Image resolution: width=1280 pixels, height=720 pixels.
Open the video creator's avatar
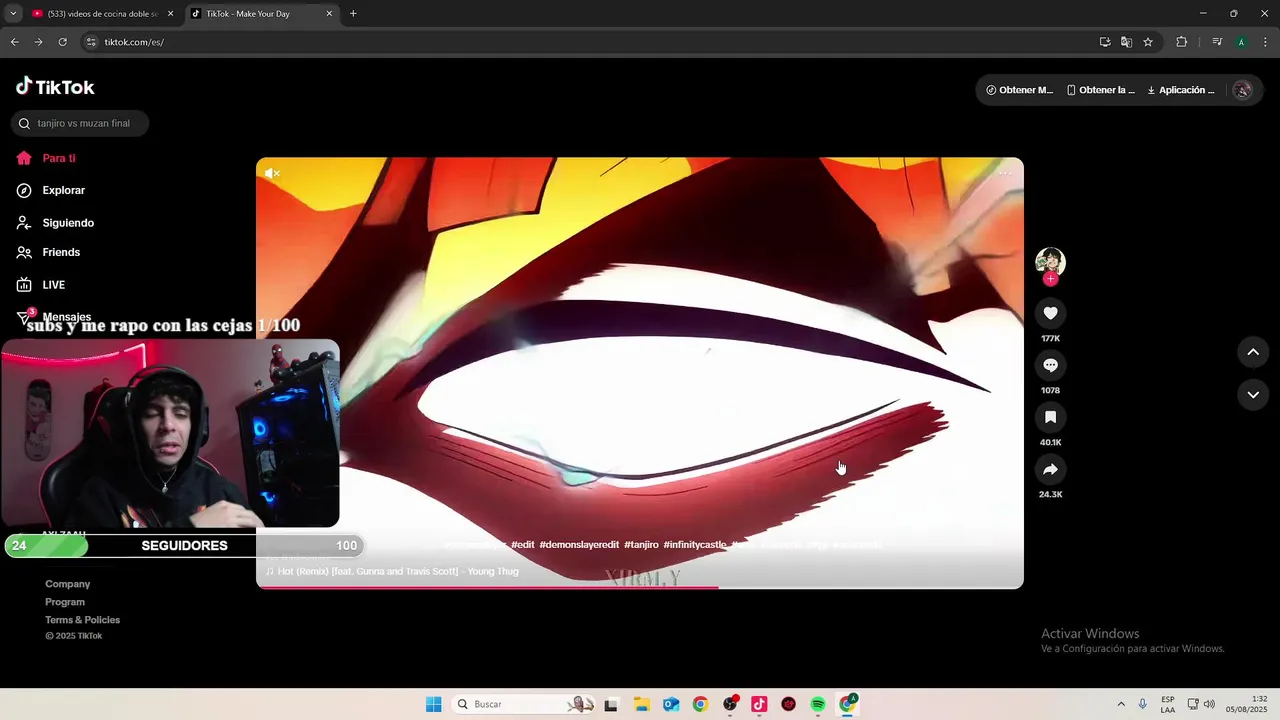click(x=1050, y=262)
